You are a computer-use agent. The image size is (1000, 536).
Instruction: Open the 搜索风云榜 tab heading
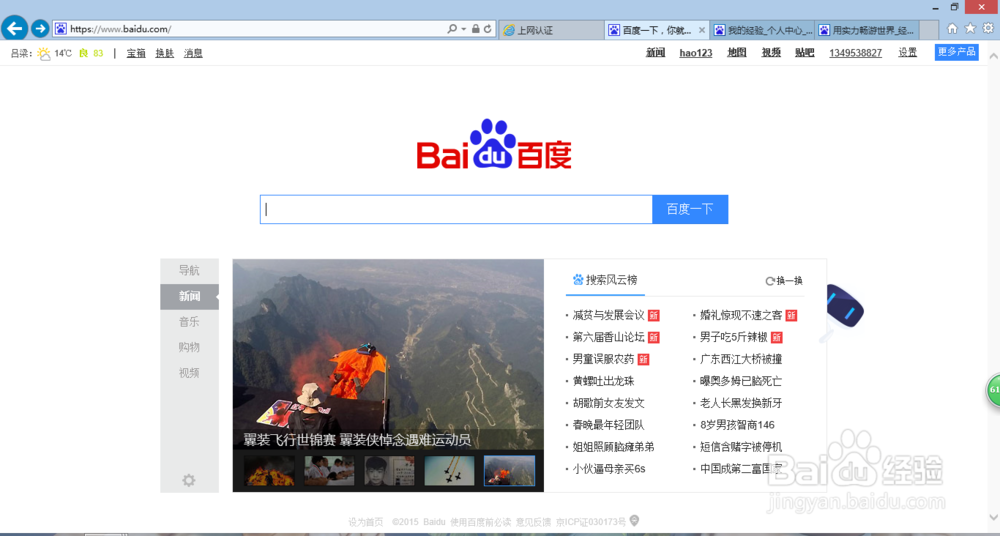[605, 279]
